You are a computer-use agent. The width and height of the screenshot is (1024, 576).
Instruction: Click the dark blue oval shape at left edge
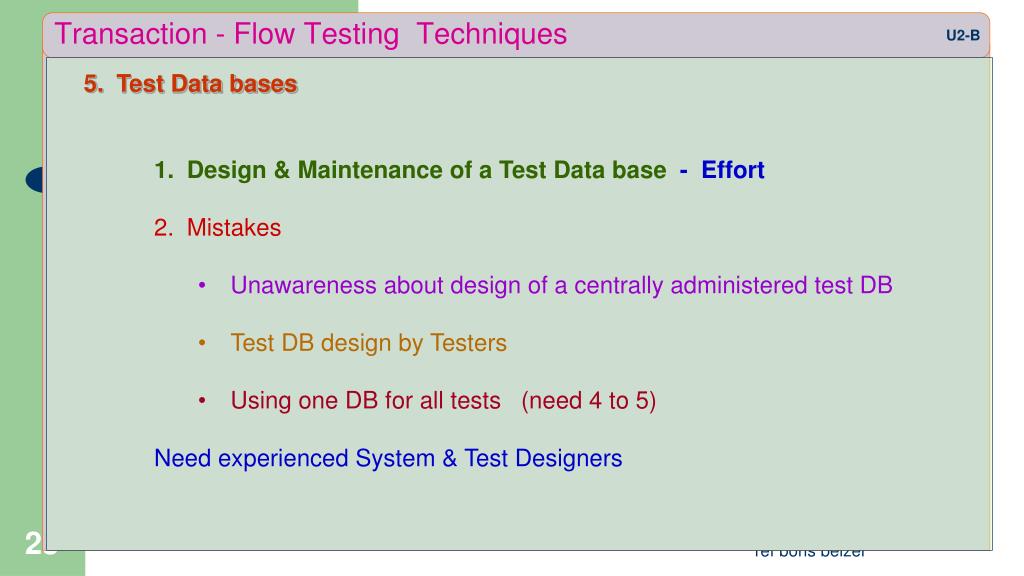pyautogui.click(x=35, y=180)
